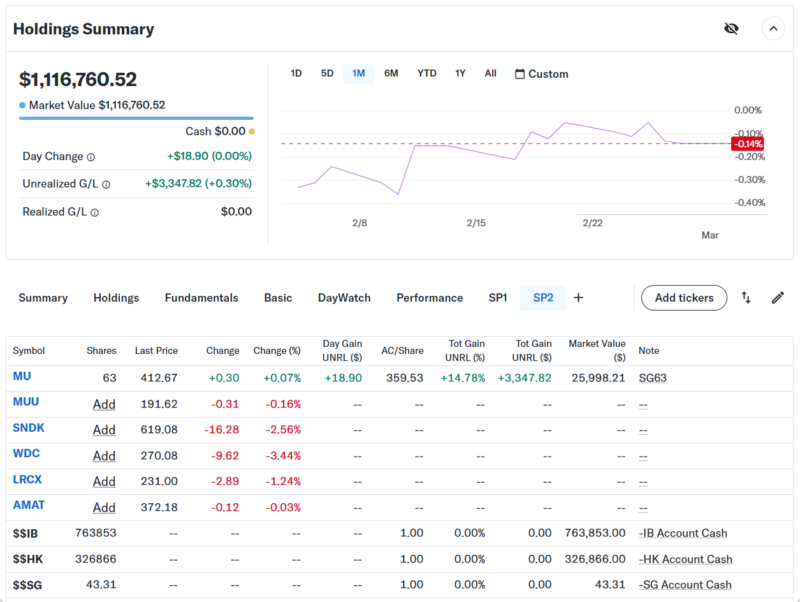Switch chart range to 1D
The image size is (800, 602).
pos(296,74)
